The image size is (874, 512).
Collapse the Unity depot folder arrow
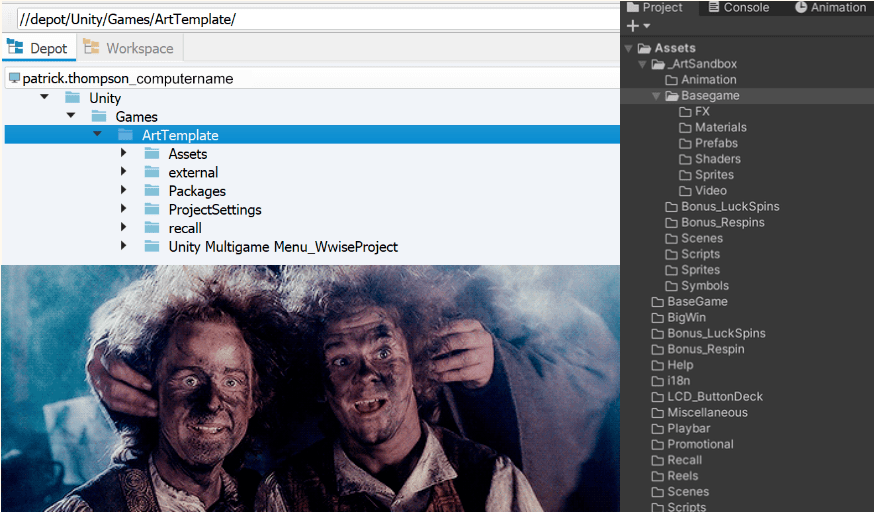pyautogui.click(x=45, y=97)
